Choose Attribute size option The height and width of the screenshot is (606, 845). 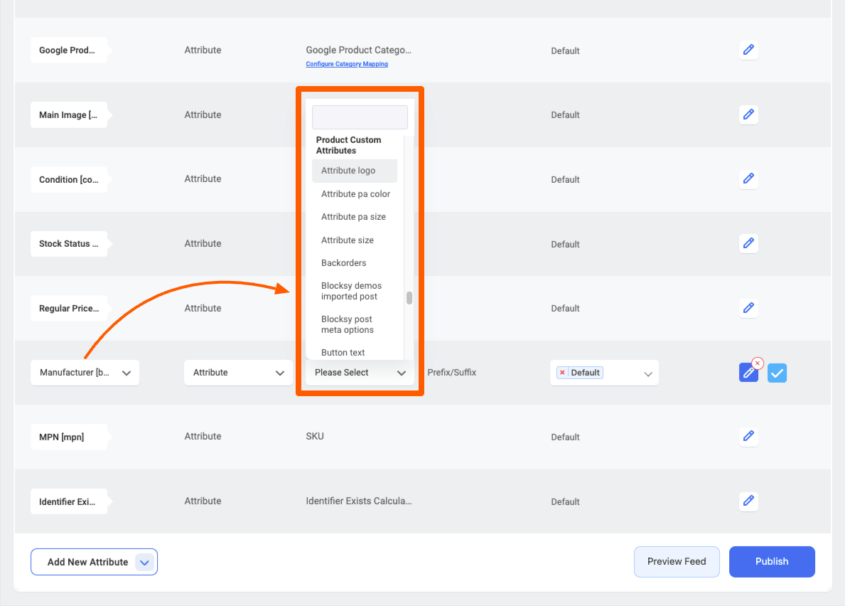tap(348, 240)
